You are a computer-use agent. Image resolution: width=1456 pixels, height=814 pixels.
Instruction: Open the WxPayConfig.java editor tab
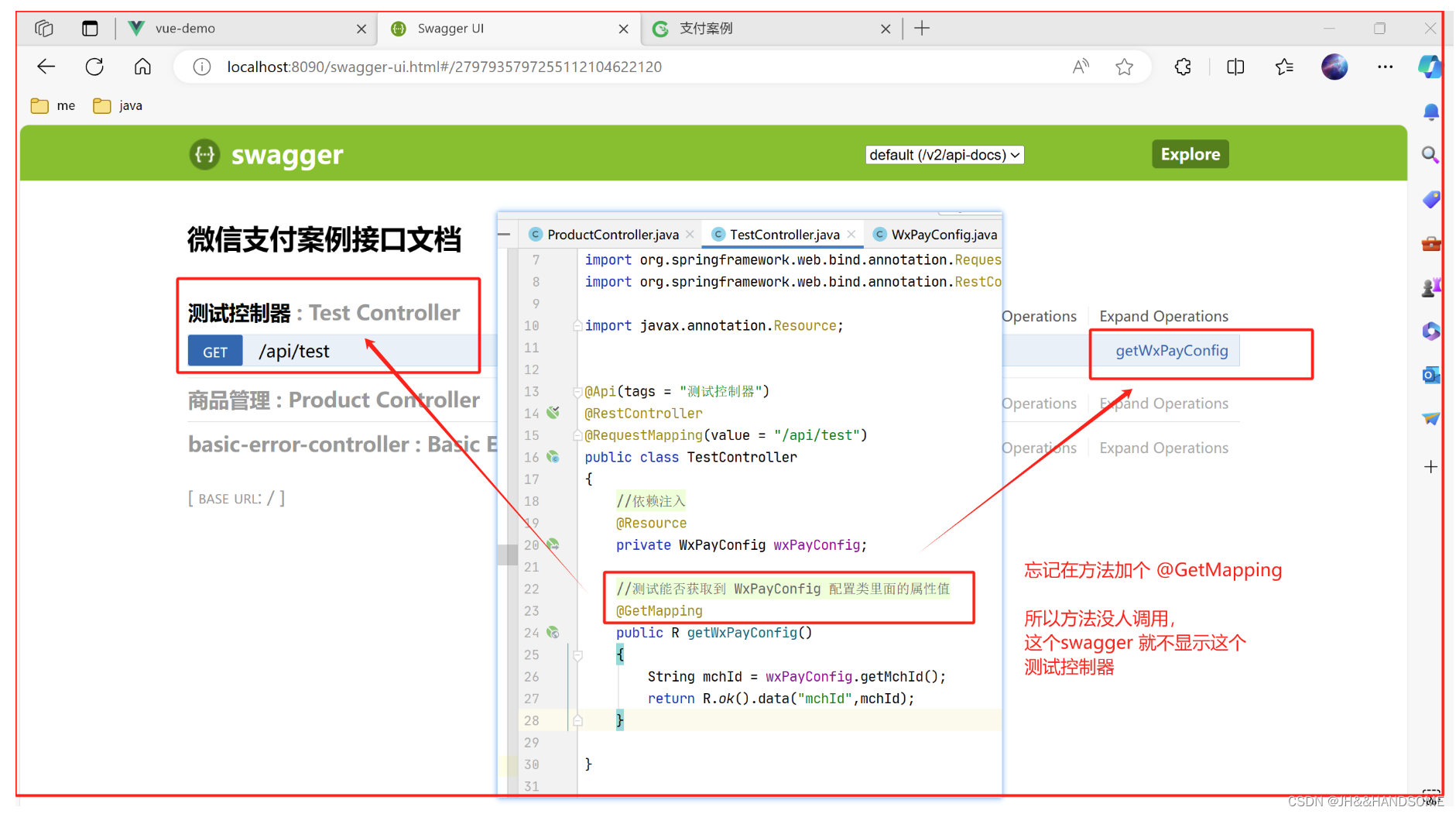click(935, 235)
